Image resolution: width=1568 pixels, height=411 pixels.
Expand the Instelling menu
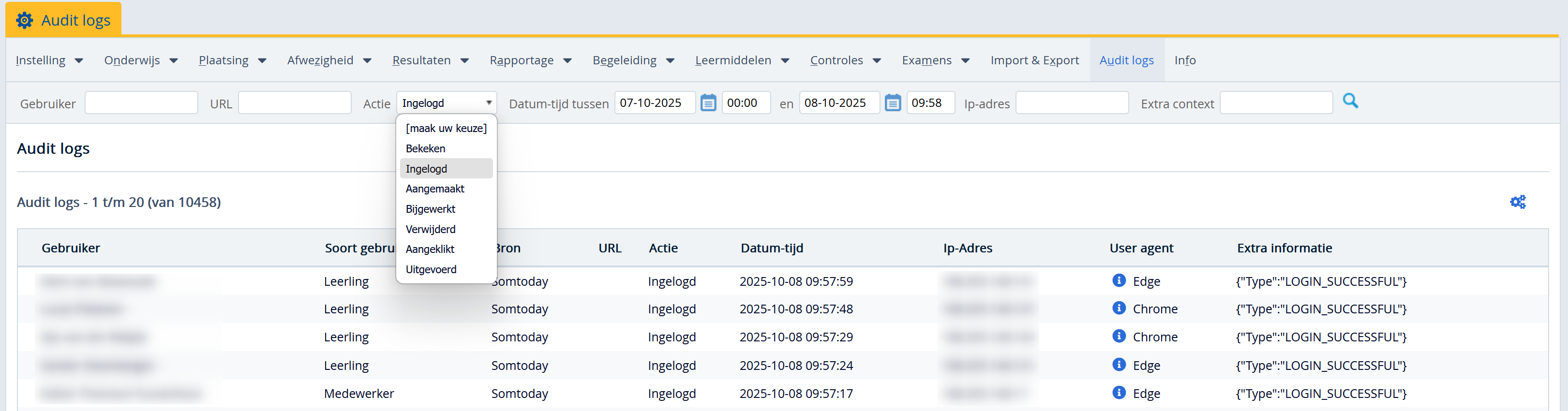click(49, 60)
